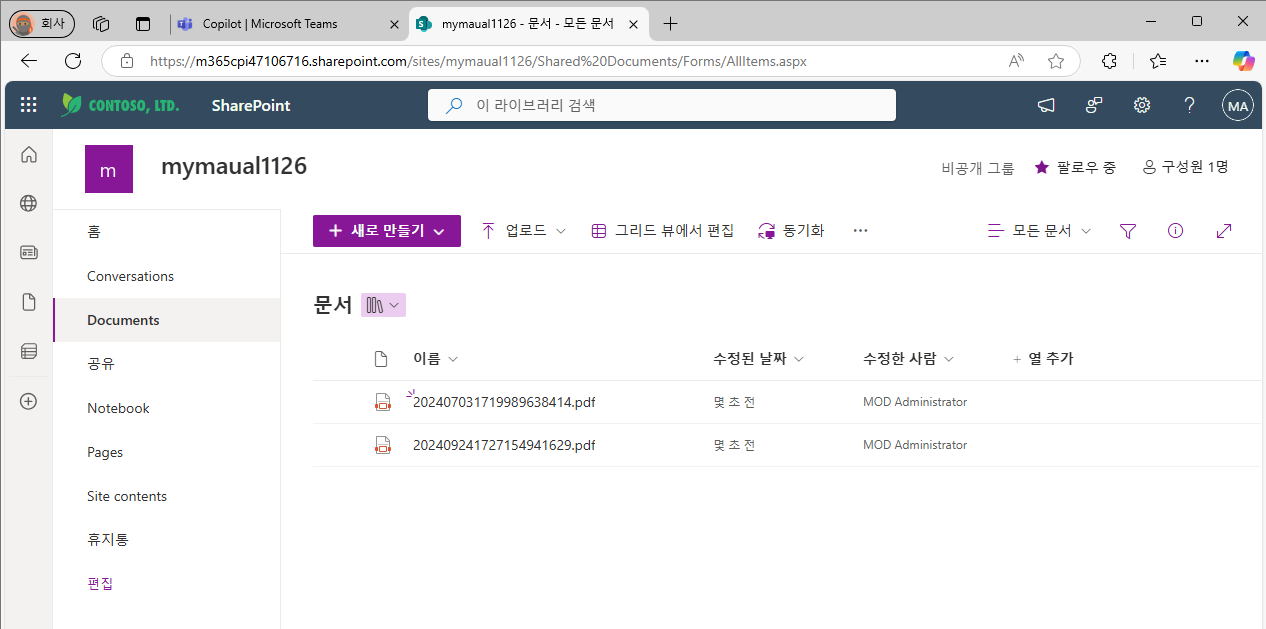Toggle the 팔로우 중 star follow status
The height and width of the screenshot is (629, 1266).
(1075, 167)
